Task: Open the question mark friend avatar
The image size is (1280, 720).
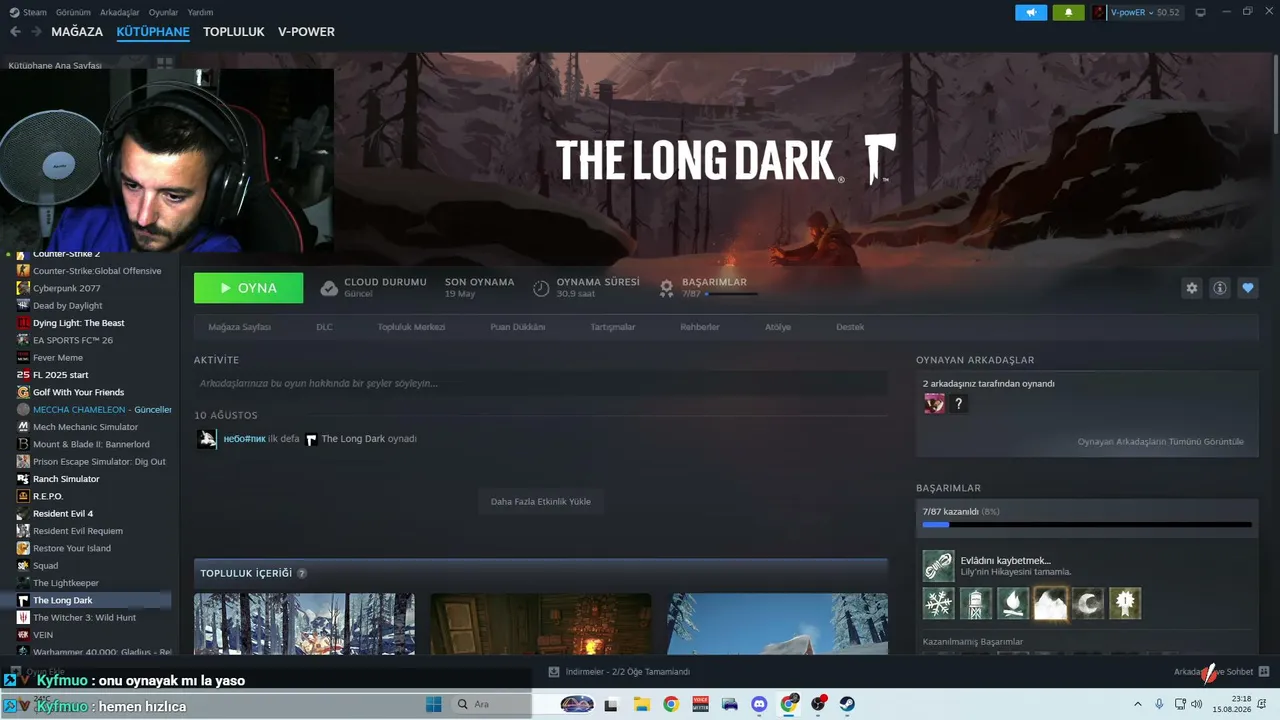Action: point(958,403)
